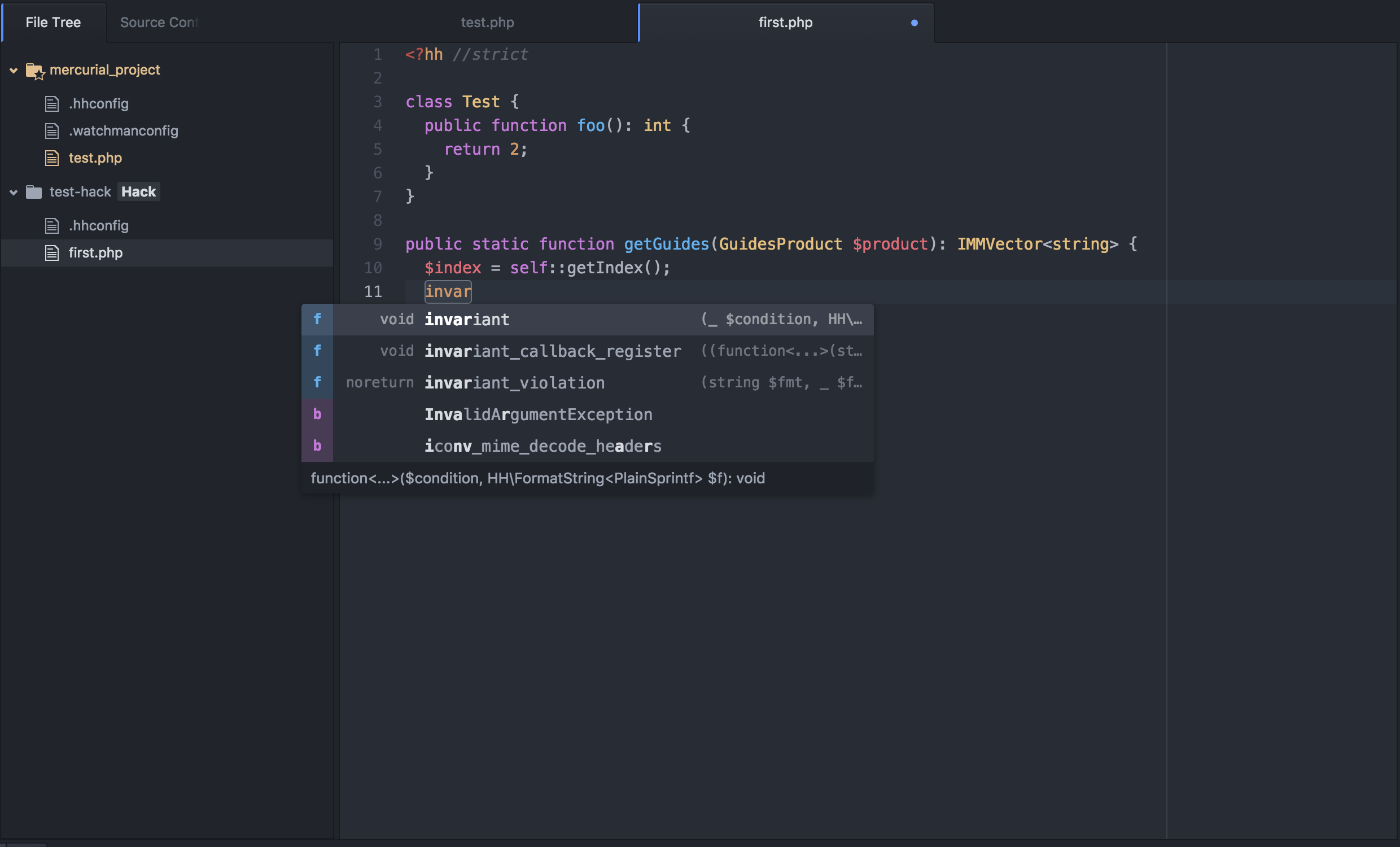Screen dimensions: 1400x847
Task: Click the getGuides function name in code
Action: click(667, 245)
